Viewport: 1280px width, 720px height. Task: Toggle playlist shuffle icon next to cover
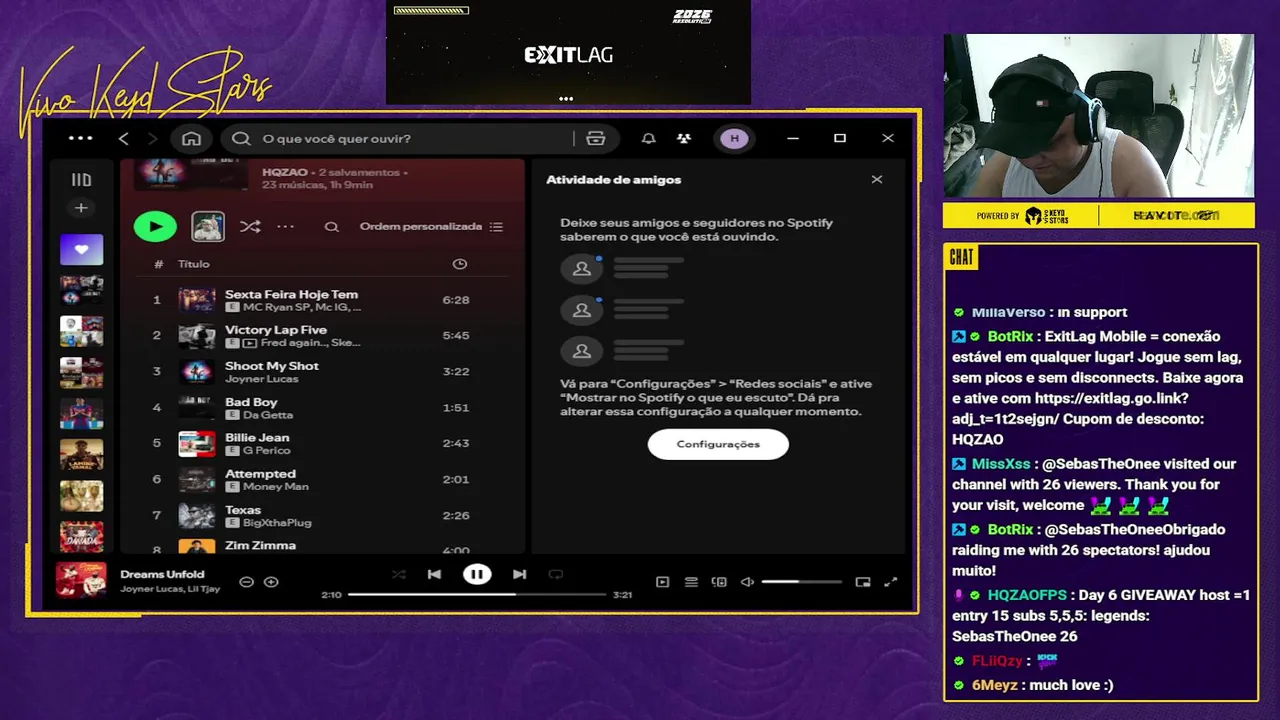[x=250, y=227]
